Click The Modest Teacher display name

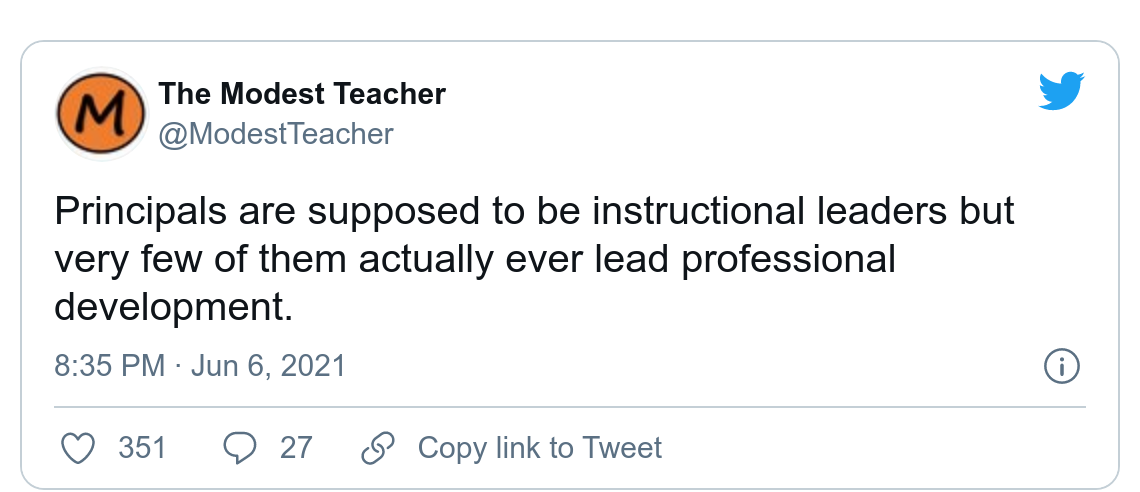pos(302,95)
